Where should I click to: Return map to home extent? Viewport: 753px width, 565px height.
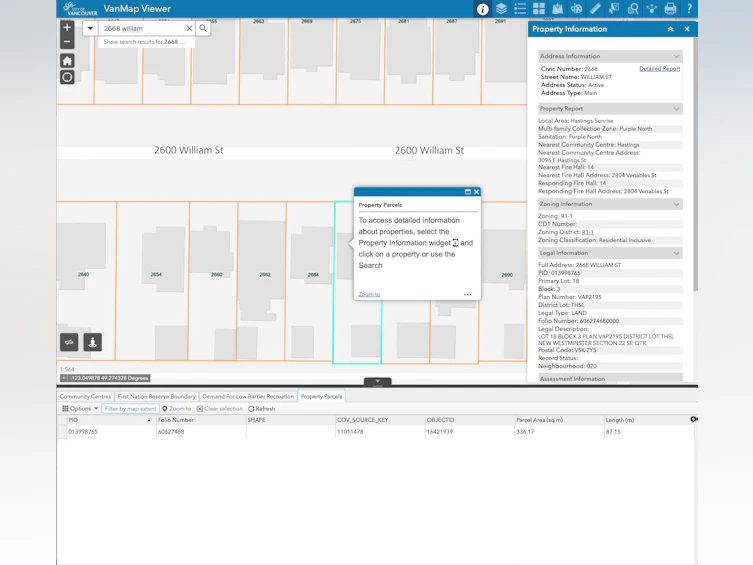pyautogui.click(x=67, y=61)
